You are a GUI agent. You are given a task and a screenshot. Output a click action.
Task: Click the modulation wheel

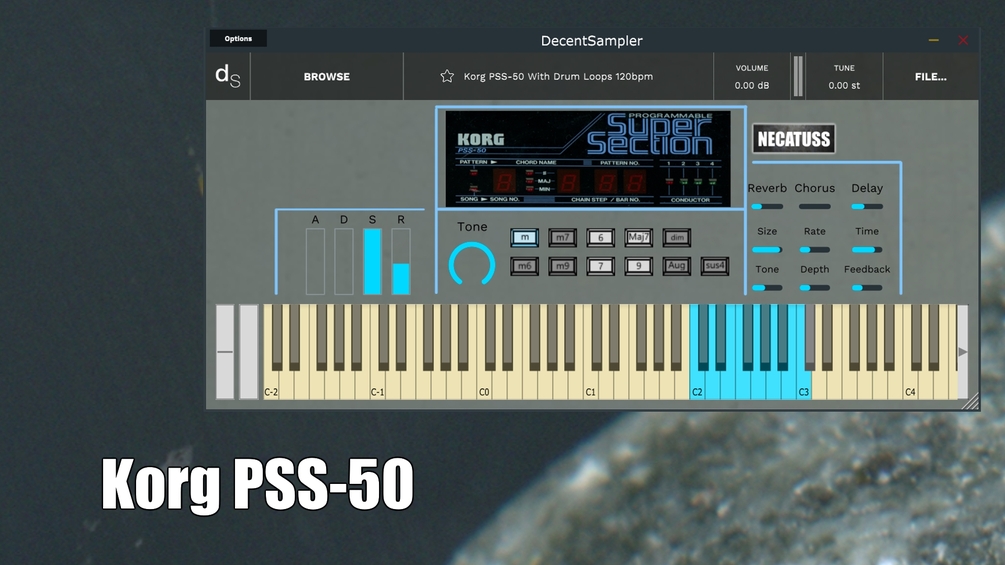point(249,352)
